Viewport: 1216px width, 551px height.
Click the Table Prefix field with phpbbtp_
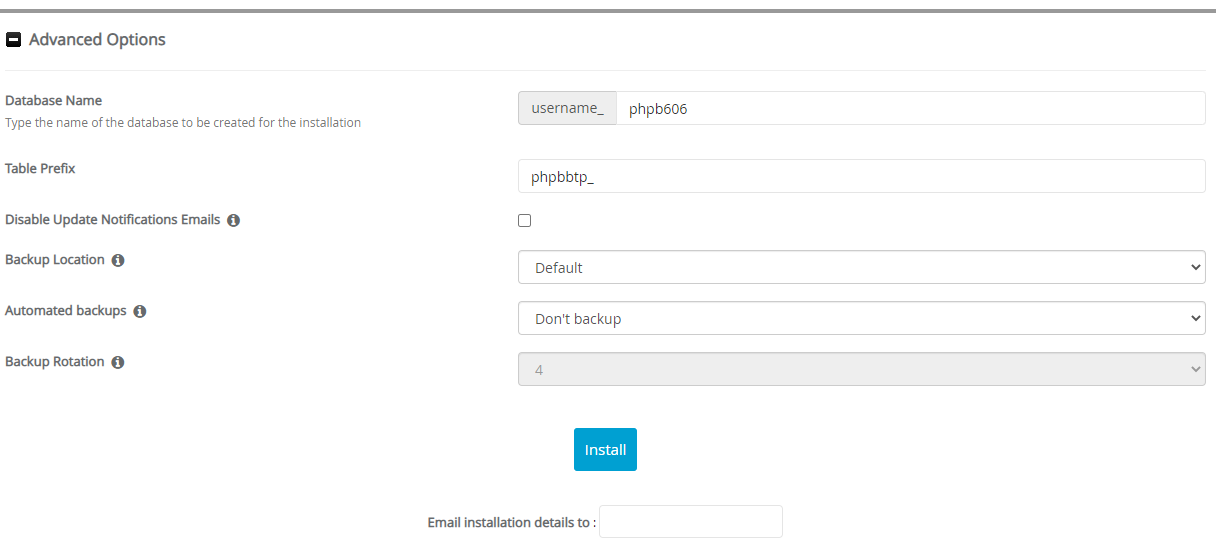coord(861,177)
